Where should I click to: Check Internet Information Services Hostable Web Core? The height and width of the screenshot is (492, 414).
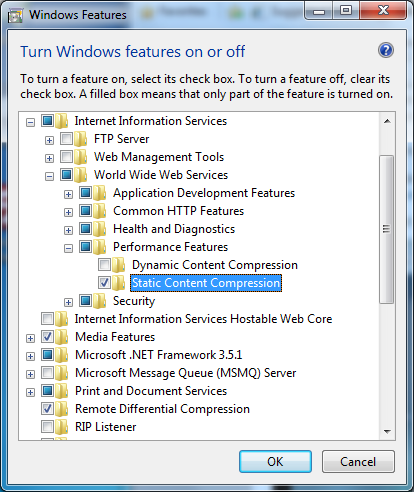[47, 318]
